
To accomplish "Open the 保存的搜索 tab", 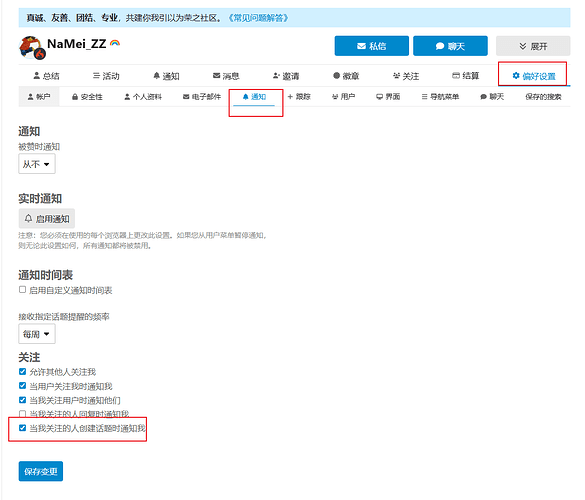I will click(x=543, y=97).
